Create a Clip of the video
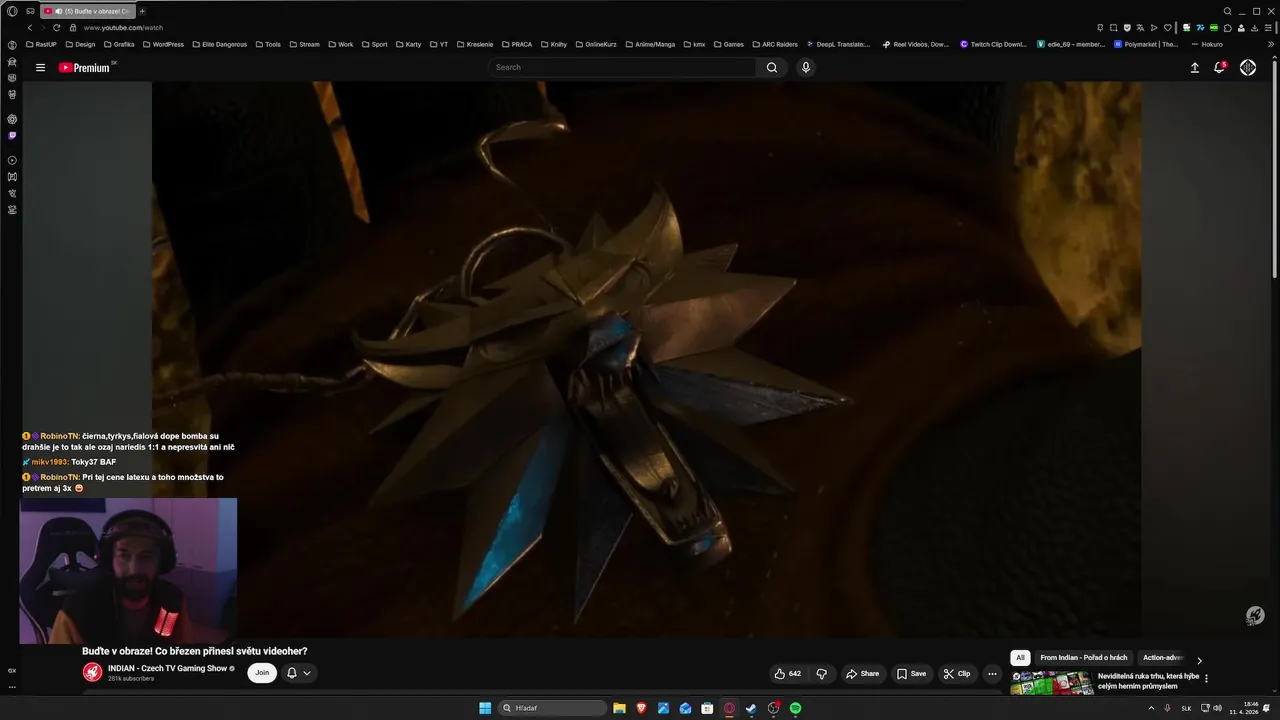Viewport: 1280px width, 720px height. tap(957, 673)
